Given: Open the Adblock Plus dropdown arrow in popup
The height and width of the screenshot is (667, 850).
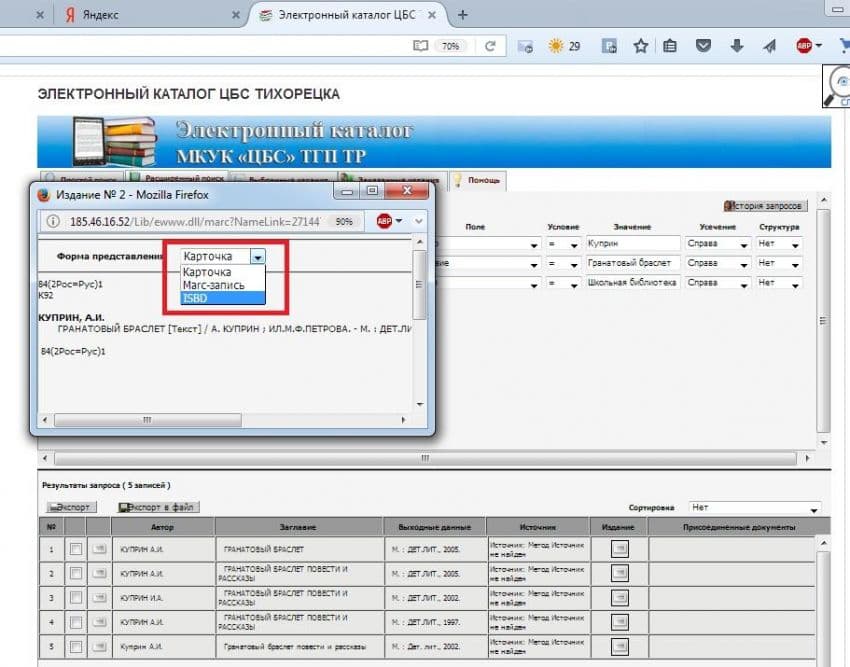Looking at the screenshot, I should point(399,221).
